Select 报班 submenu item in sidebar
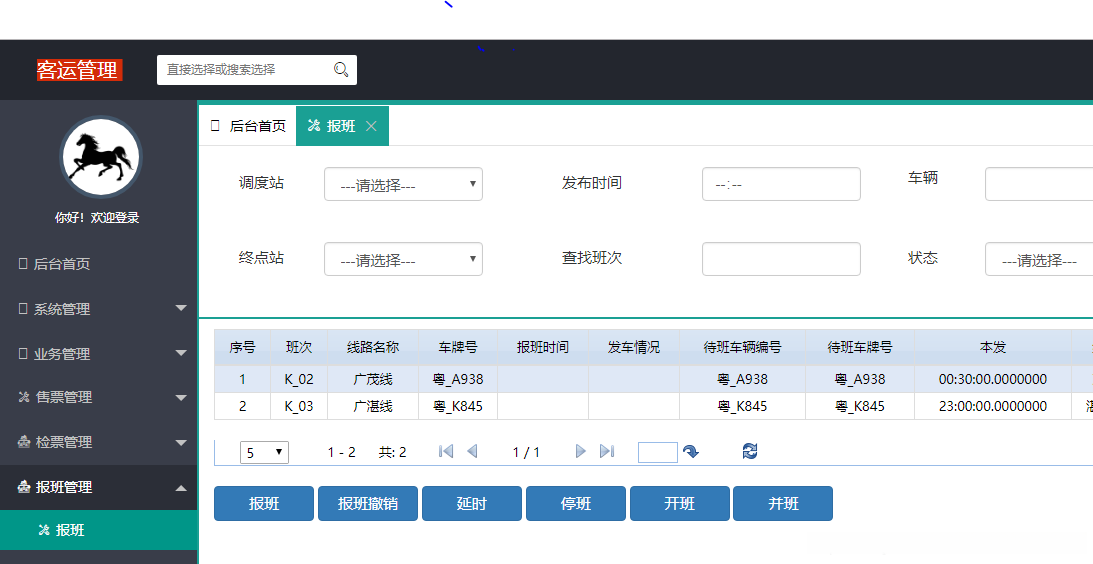This screenshot has width=1093, height=564. [x=99, y=530]
